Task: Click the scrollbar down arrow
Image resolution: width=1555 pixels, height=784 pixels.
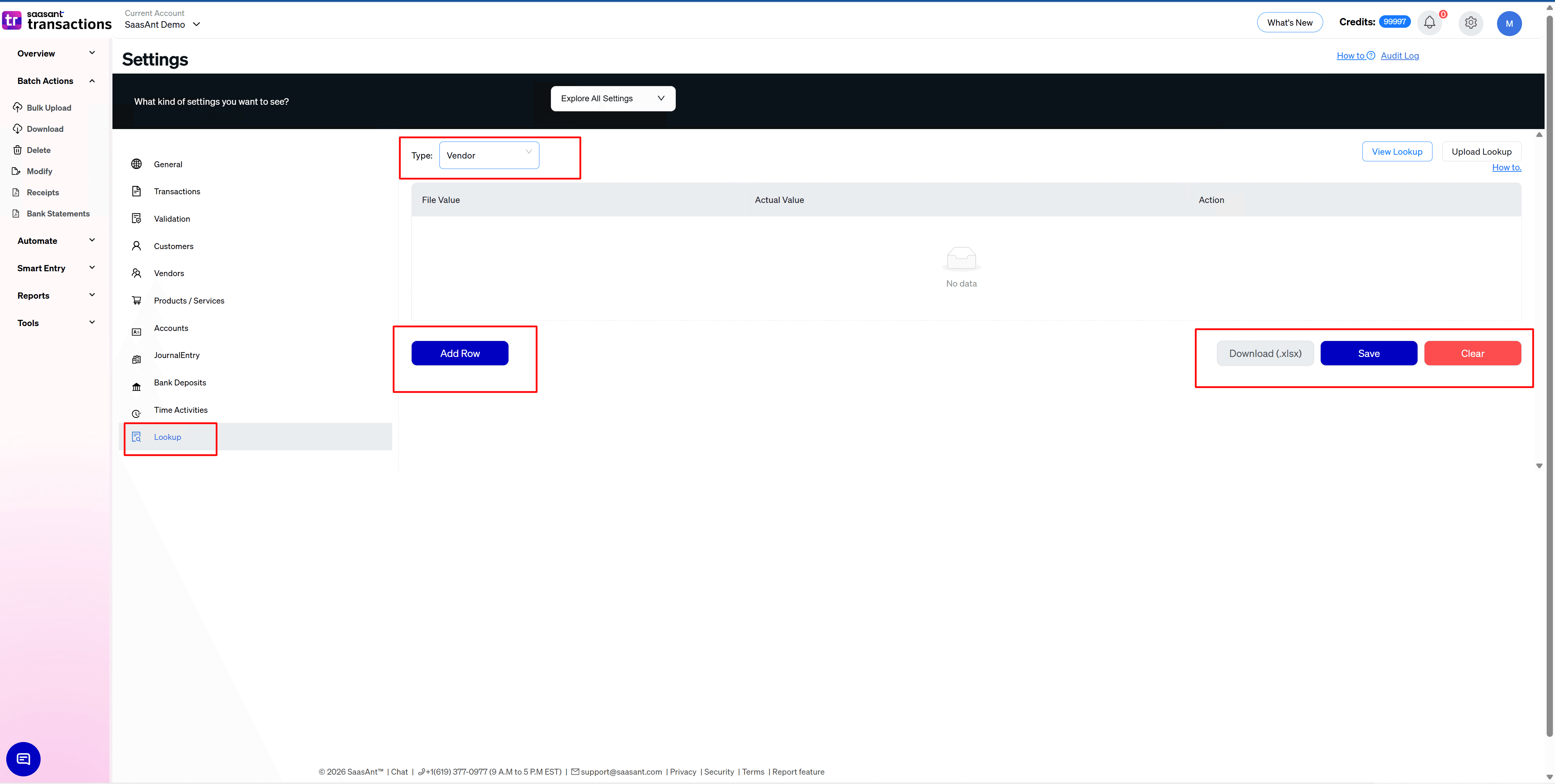Action: coord(1539,466)
